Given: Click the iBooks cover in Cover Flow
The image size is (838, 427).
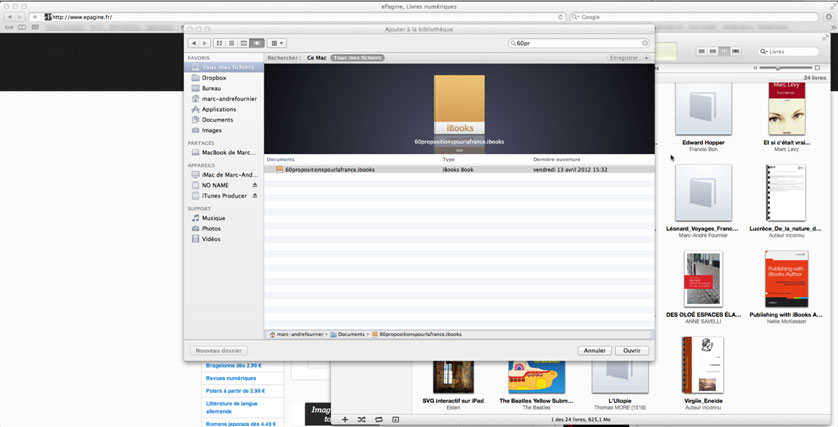Looking at the screenshot, I should click(459, 105).
